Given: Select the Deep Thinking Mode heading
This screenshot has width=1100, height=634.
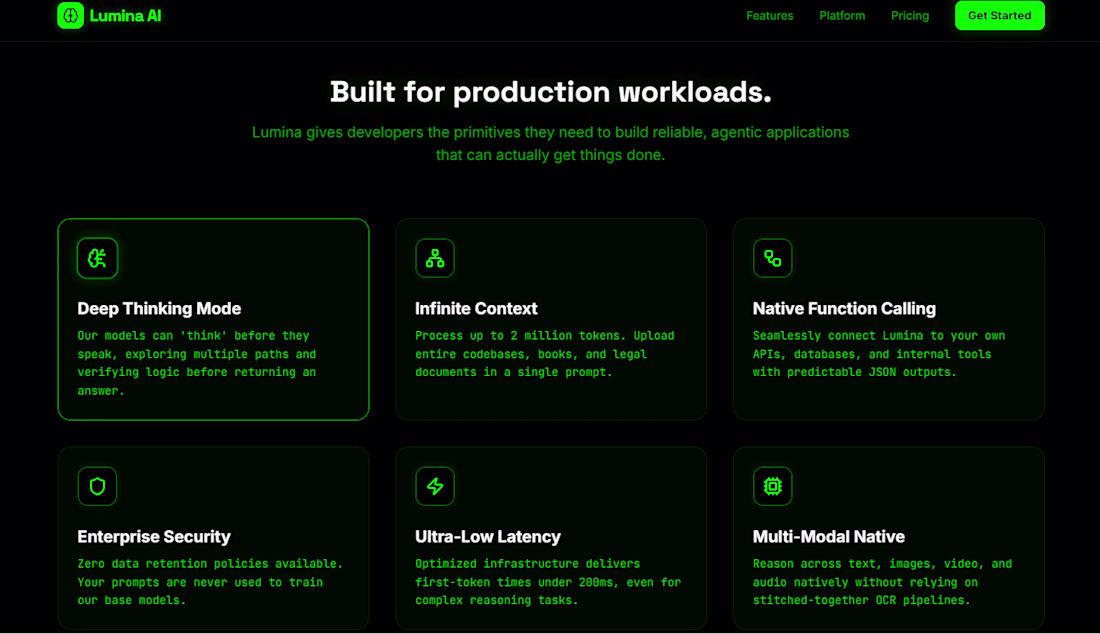Looking at the screenshot, I should click(159, 309).
